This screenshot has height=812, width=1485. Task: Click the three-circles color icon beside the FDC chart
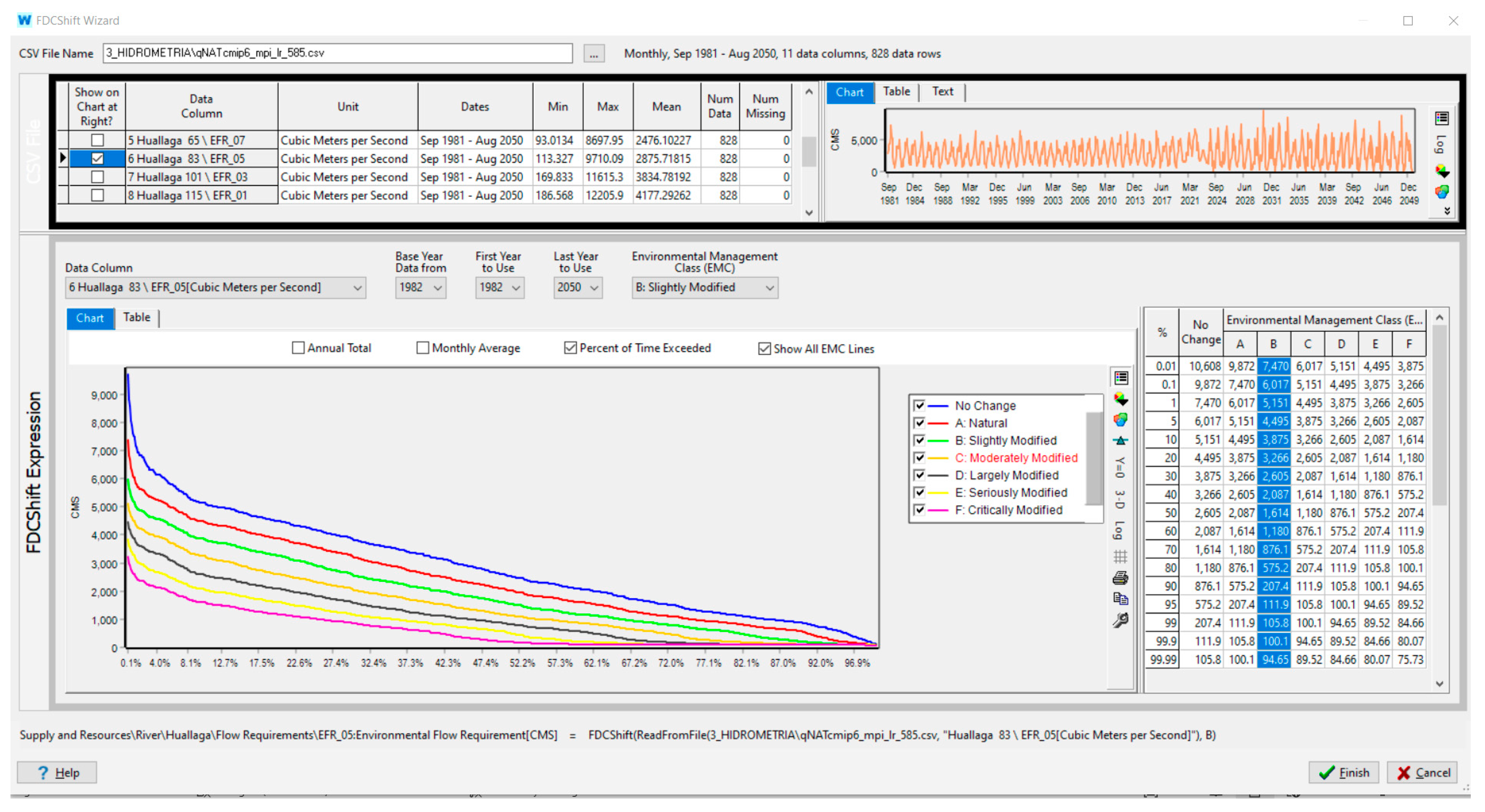[x=1120, y=420]
